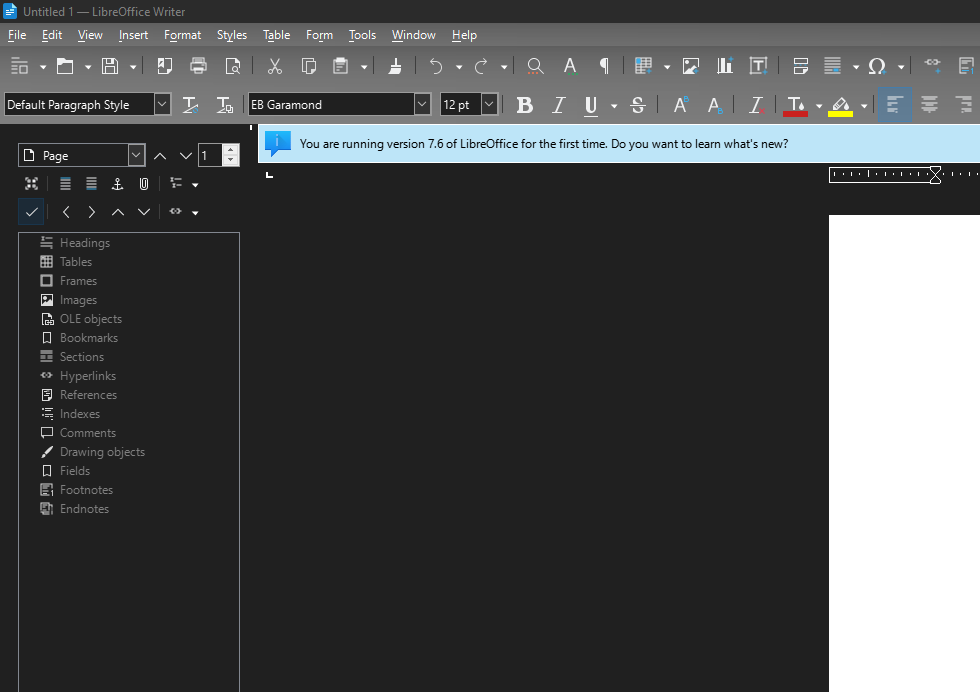The image size is (980, 692).
Task: Open Find and Replace magnifier icon
Action: click(535, 66)
